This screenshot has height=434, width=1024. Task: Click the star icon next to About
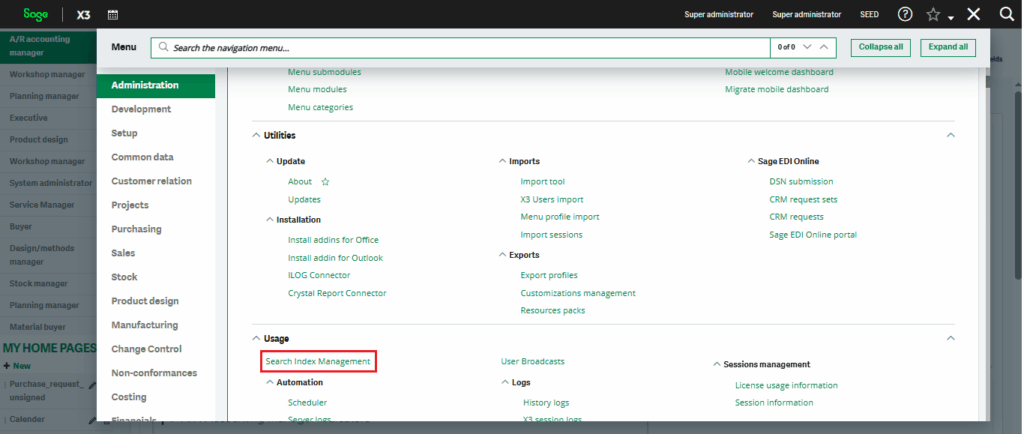pyautogui.click(x=325, y=181)
